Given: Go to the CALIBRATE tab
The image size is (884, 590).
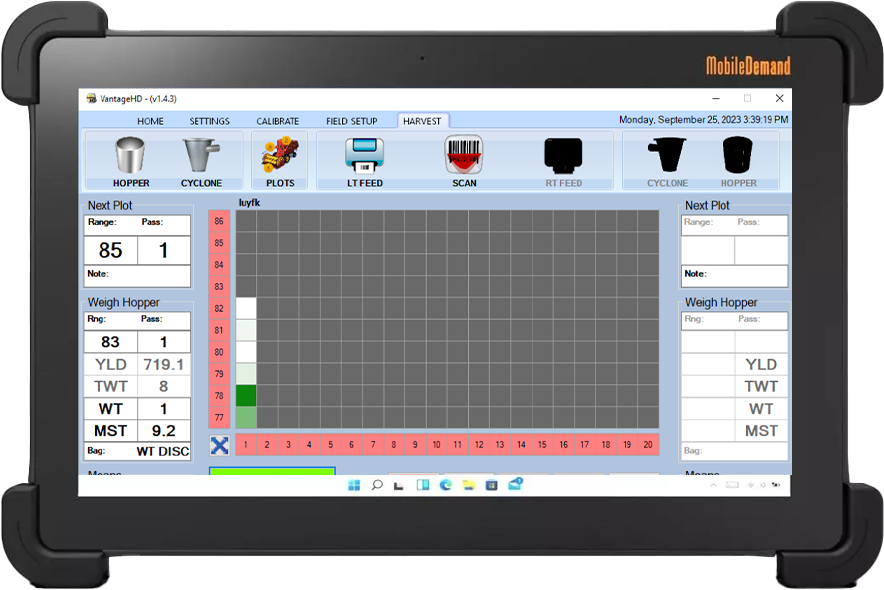Looking at the screenshot, I should (x=277, y=121).
